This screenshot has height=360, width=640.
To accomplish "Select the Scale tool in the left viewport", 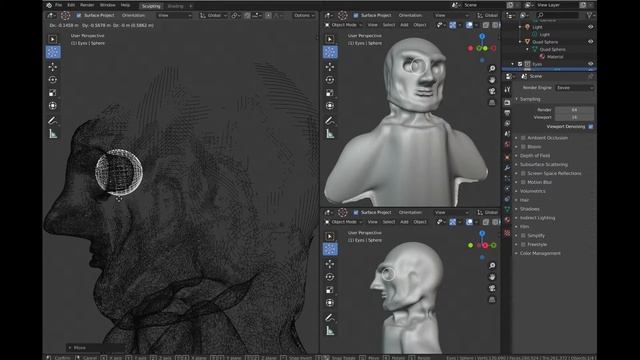I will 53,93.
